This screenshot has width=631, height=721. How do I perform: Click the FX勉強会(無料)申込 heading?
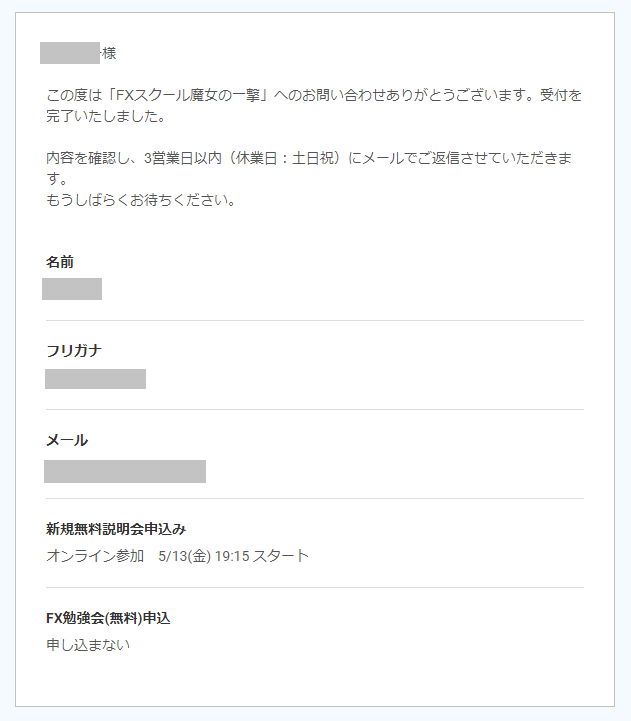click(108, 618)
